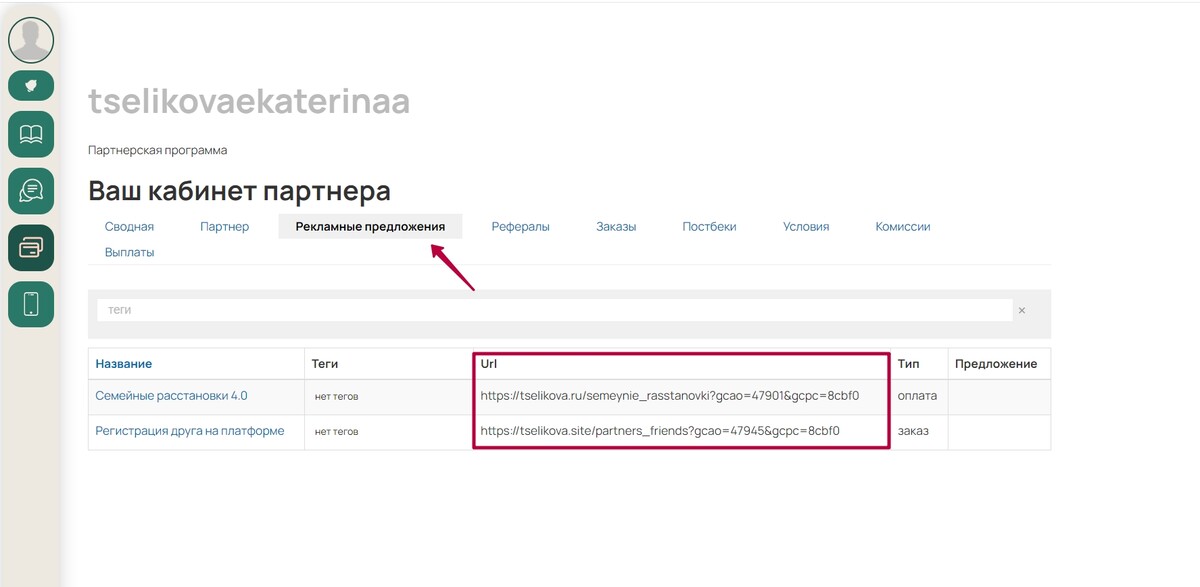
Task: Open the Регистрация друга на платформе offer
Action: (x=190, y=431)
